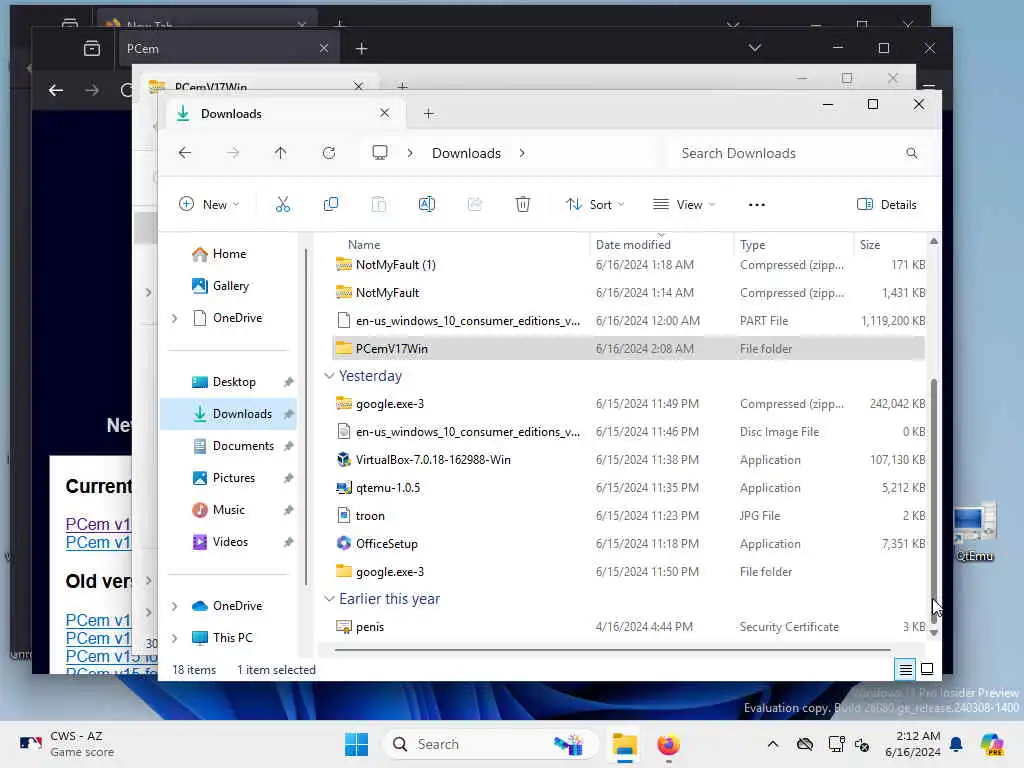Open the New dropdown menu
This screenshot has height=768, width=1024.
click(x=209, y=204)
